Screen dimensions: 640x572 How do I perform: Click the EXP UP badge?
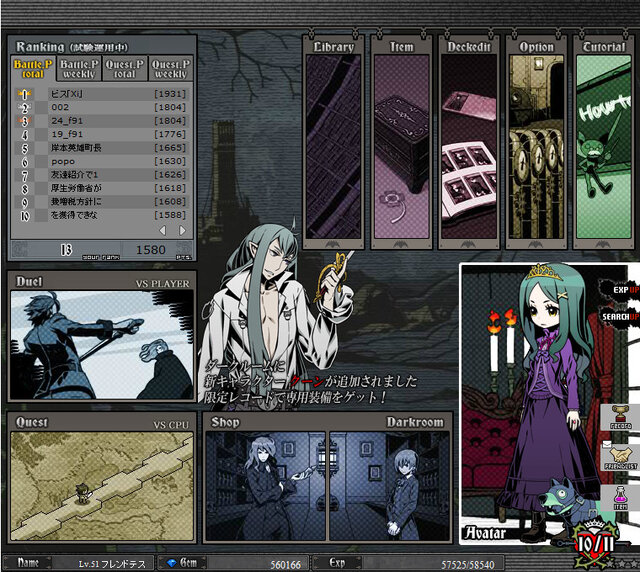(x=620, y=289)
